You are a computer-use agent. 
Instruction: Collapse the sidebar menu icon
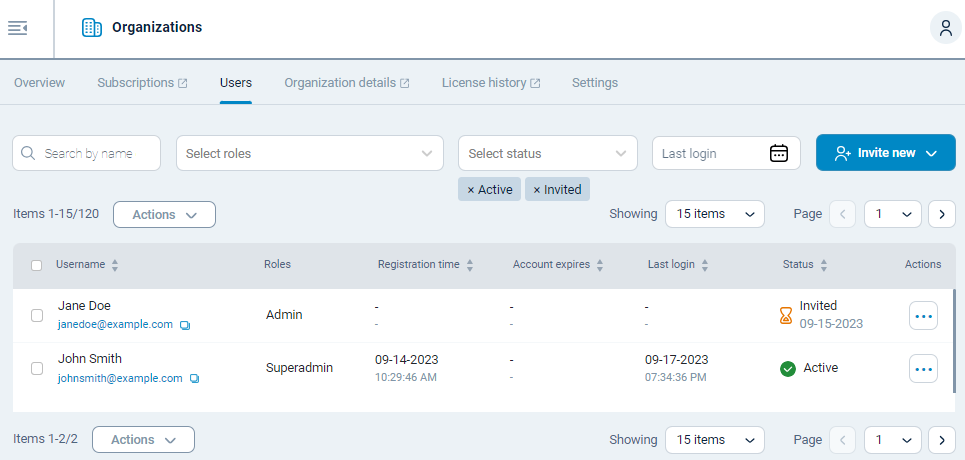pos(17,28)
